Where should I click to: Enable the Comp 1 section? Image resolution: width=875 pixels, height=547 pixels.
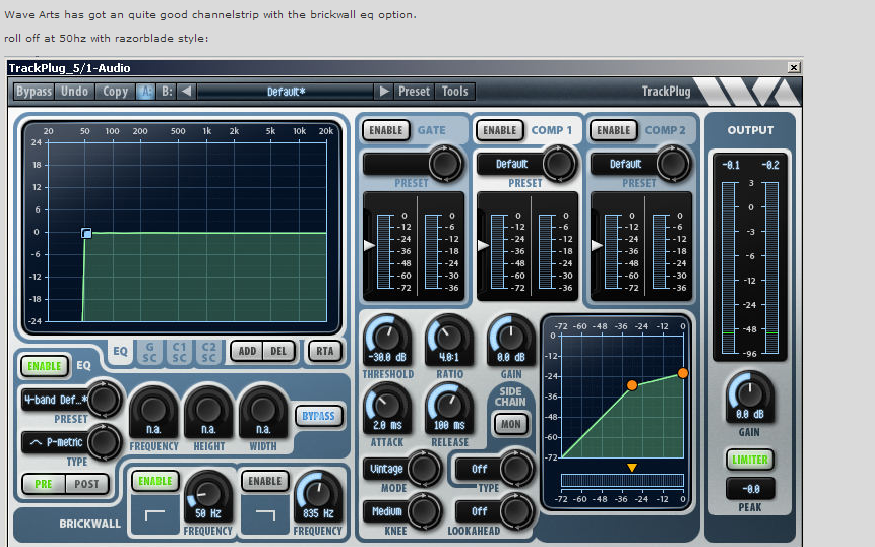pyautogui.click(x=499, y=130)
